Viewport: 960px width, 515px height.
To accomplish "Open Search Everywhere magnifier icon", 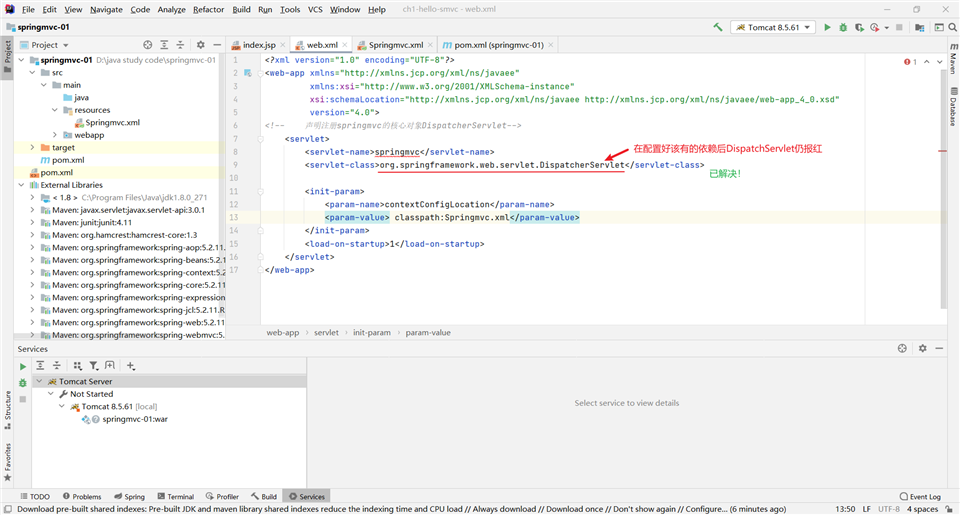I will [953, 28].
